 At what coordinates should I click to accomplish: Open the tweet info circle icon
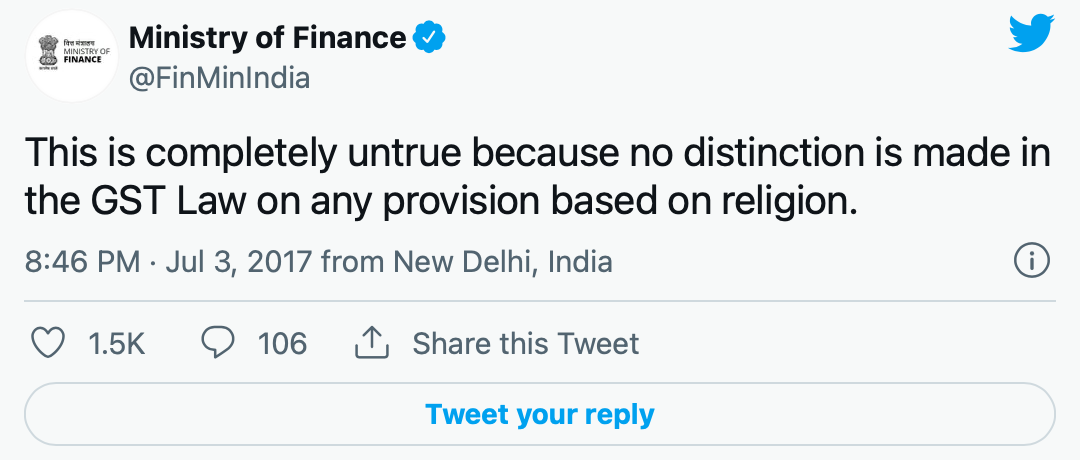(x=1030, y=262)
